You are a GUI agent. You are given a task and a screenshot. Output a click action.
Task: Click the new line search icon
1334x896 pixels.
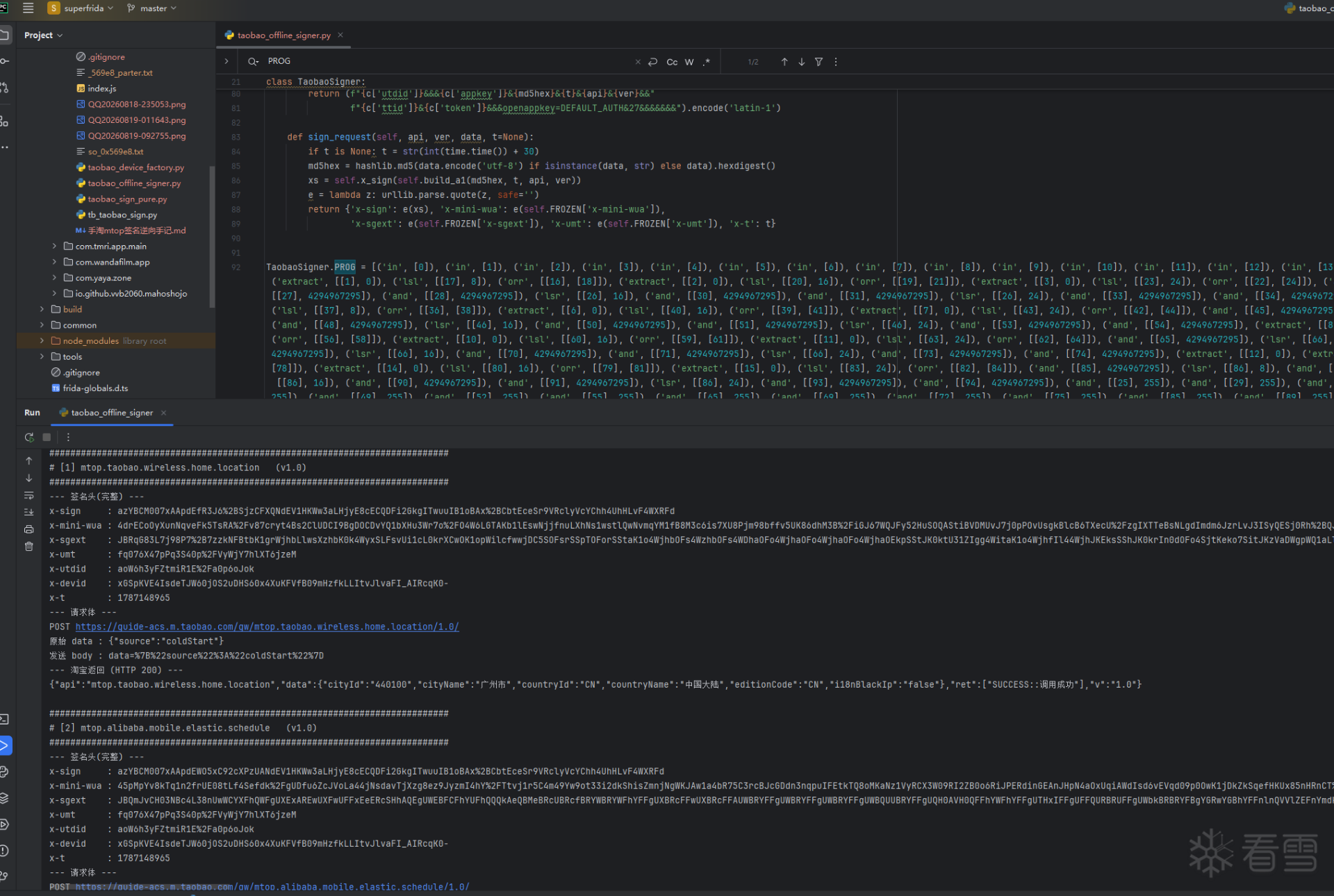tap(653, 62)
